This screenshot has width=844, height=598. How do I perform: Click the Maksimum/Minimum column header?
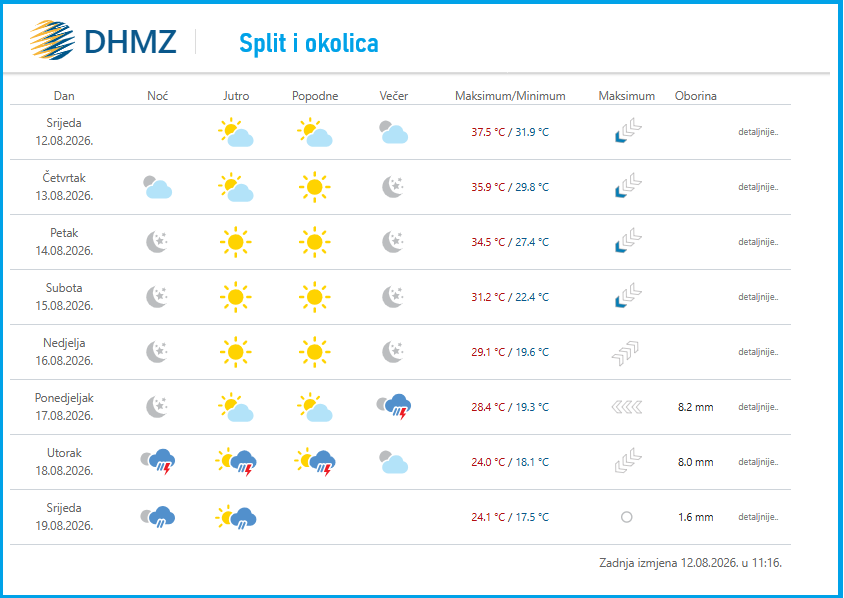[x=510, y=96]
